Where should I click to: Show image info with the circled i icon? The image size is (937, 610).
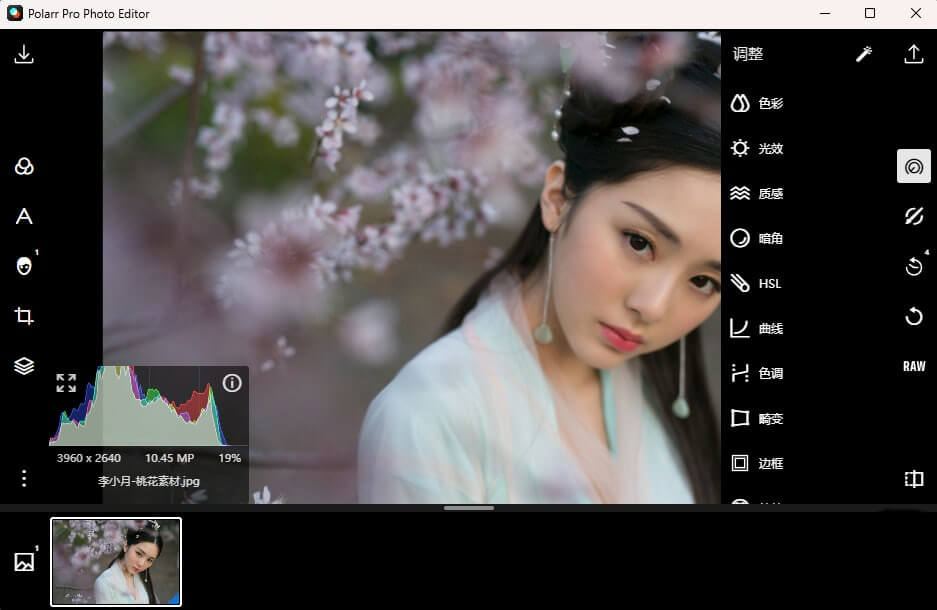[x=232, y=383]
